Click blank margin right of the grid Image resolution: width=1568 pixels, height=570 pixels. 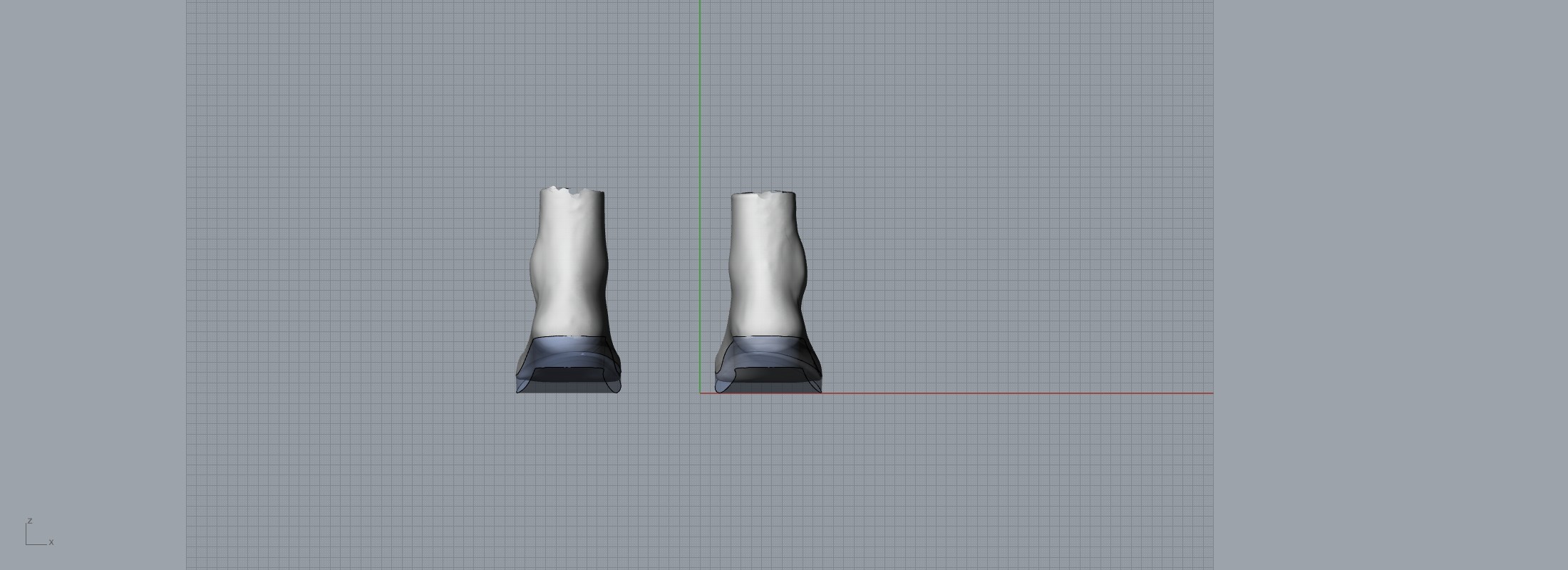[x=1390, y=285]
